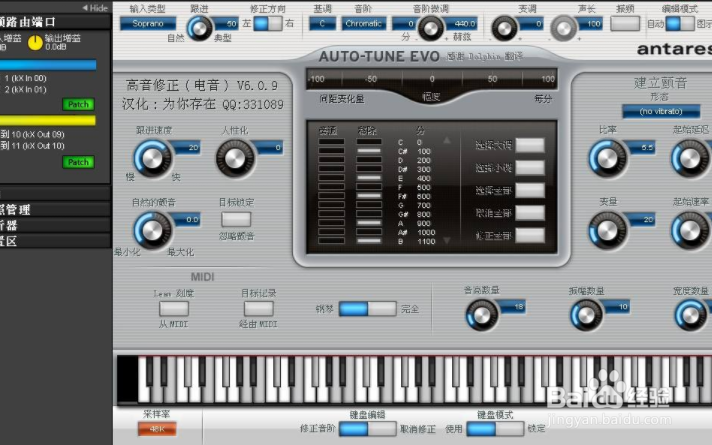Switch the 修正方向 left/right toggle
The image size is (712, 445).
[268, 24]
